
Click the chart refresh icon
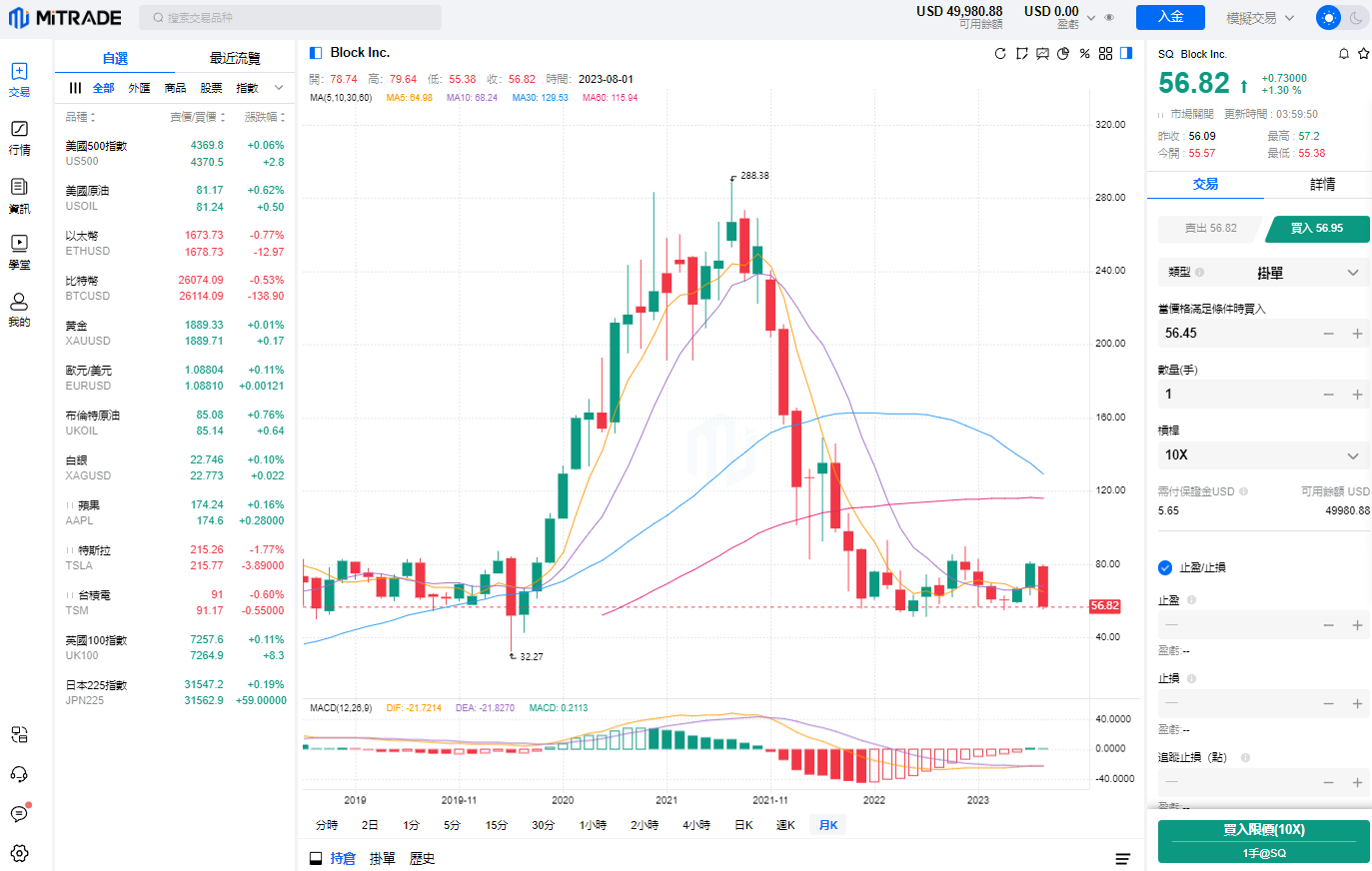pos(1000,54)
